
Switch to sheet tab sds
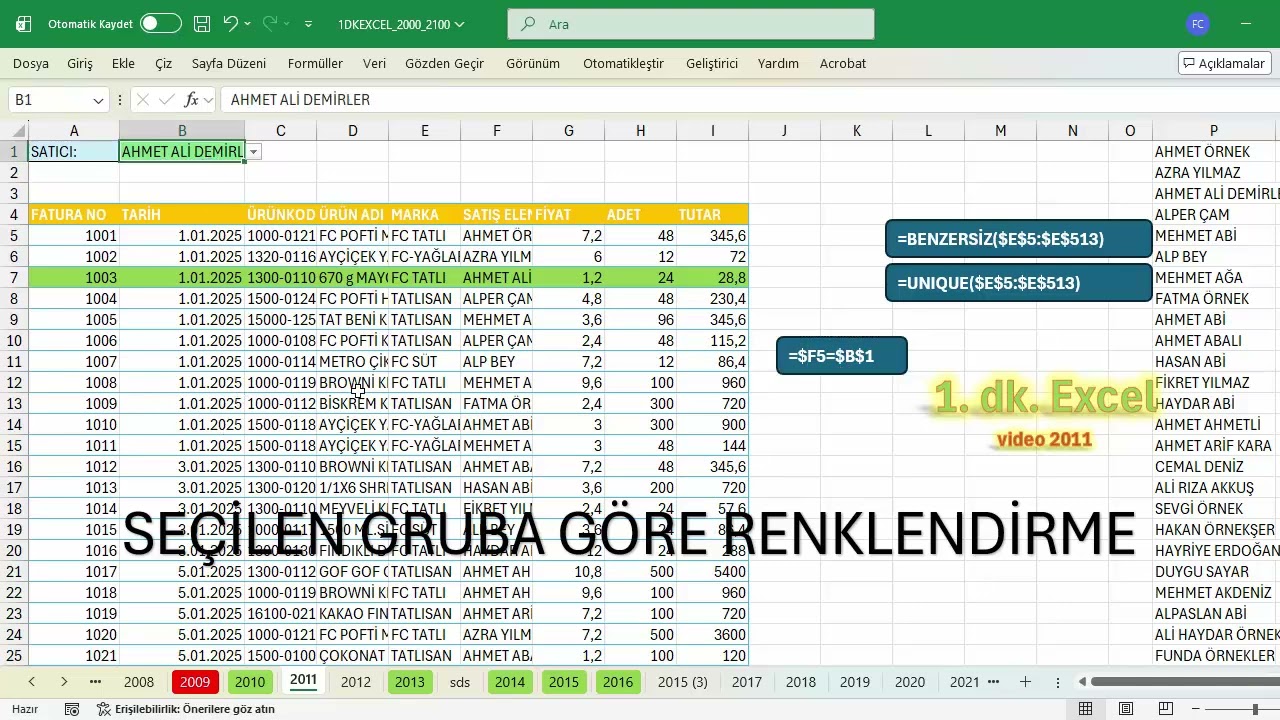pos(460,682)
